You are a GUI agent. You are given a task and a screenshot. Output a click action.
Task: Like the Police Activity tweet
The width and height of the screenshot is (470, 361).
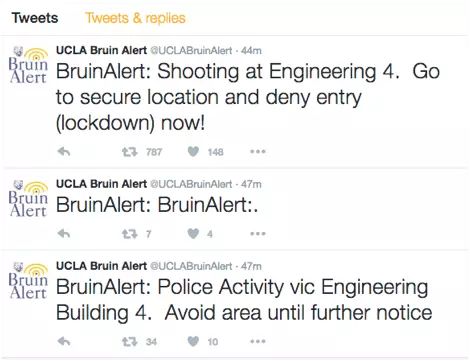tap(193, 341)
